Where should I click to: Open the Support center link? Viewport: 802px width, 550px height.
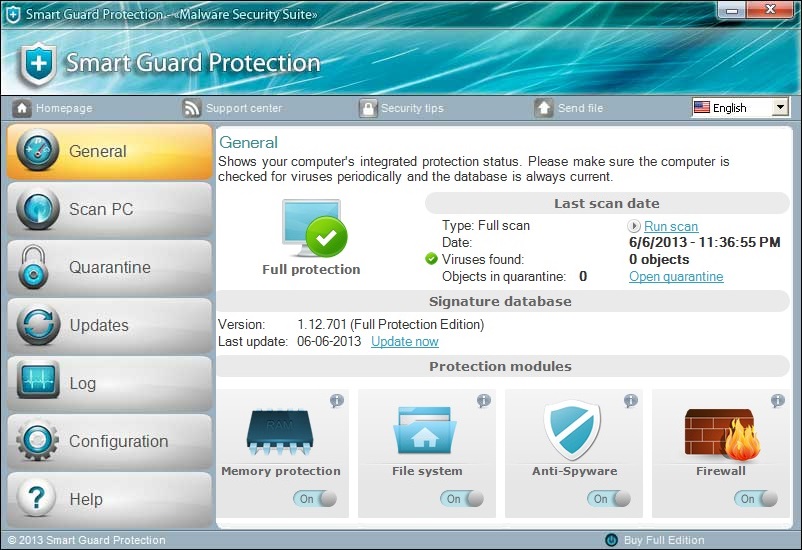pyautogui.click(x=244, y=108)
